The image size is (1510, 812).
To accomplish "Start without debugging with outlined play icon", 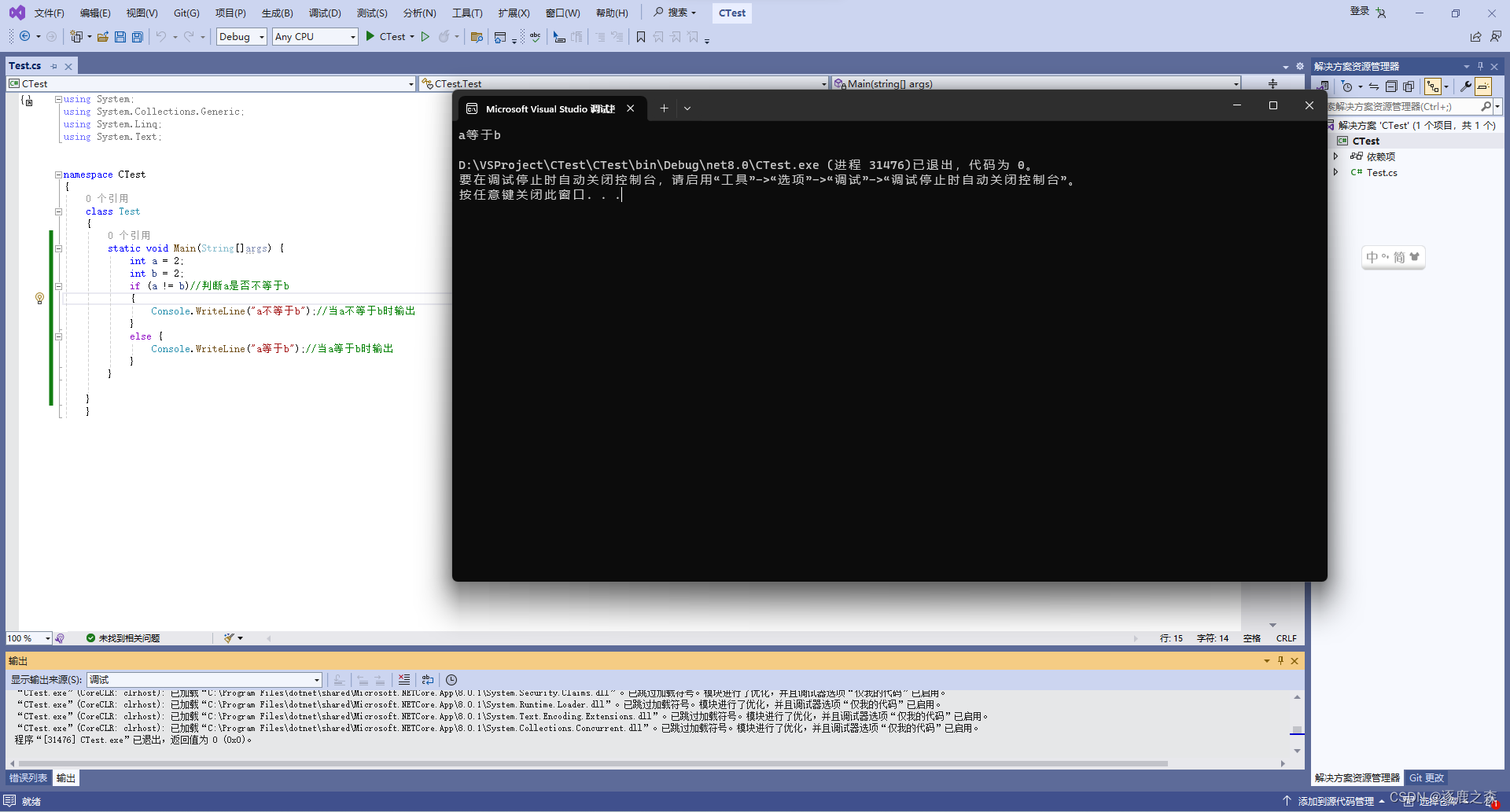I will point(425,37).
